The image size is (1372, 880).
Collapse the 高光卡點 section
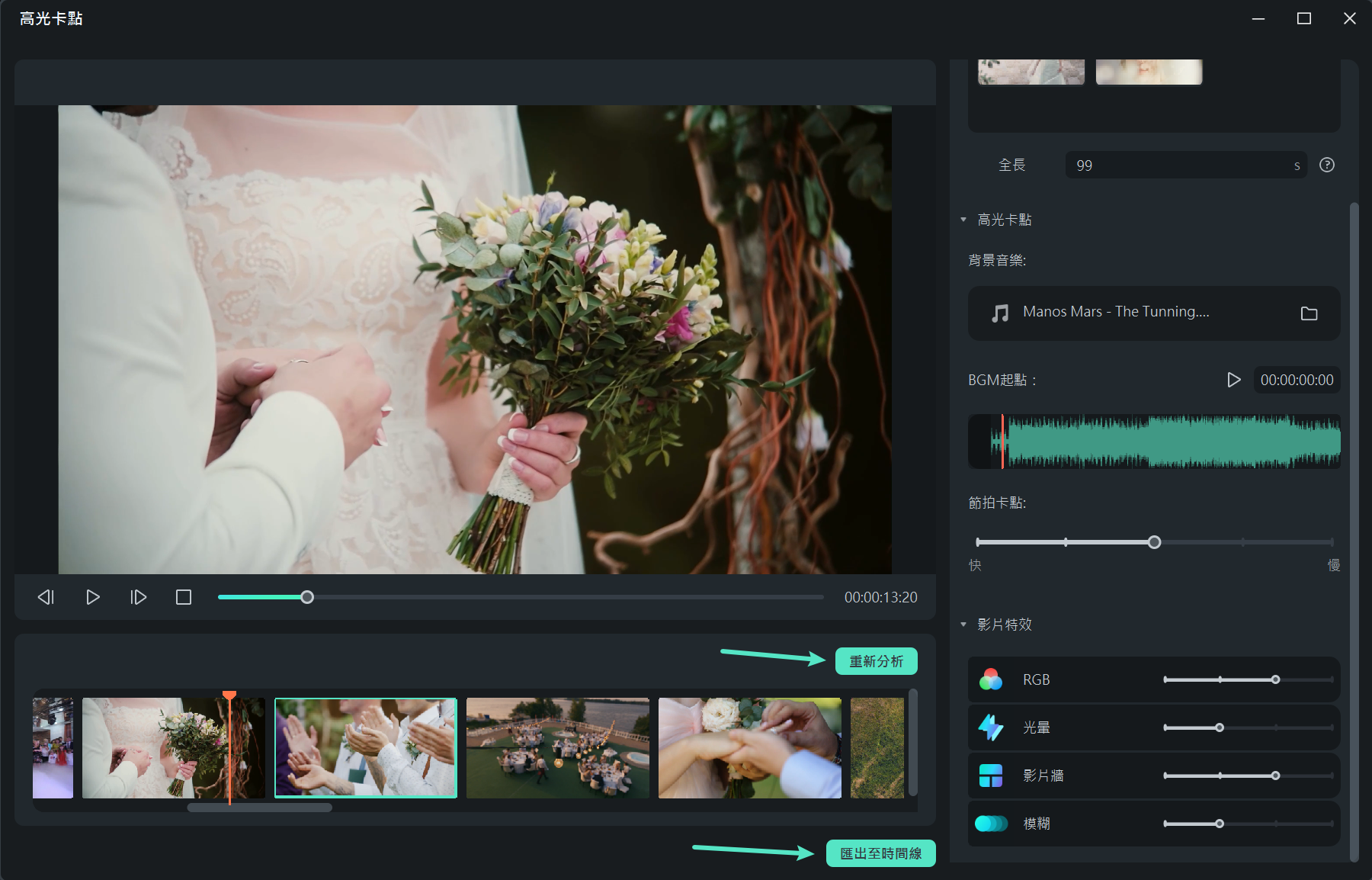click(963, 220)
